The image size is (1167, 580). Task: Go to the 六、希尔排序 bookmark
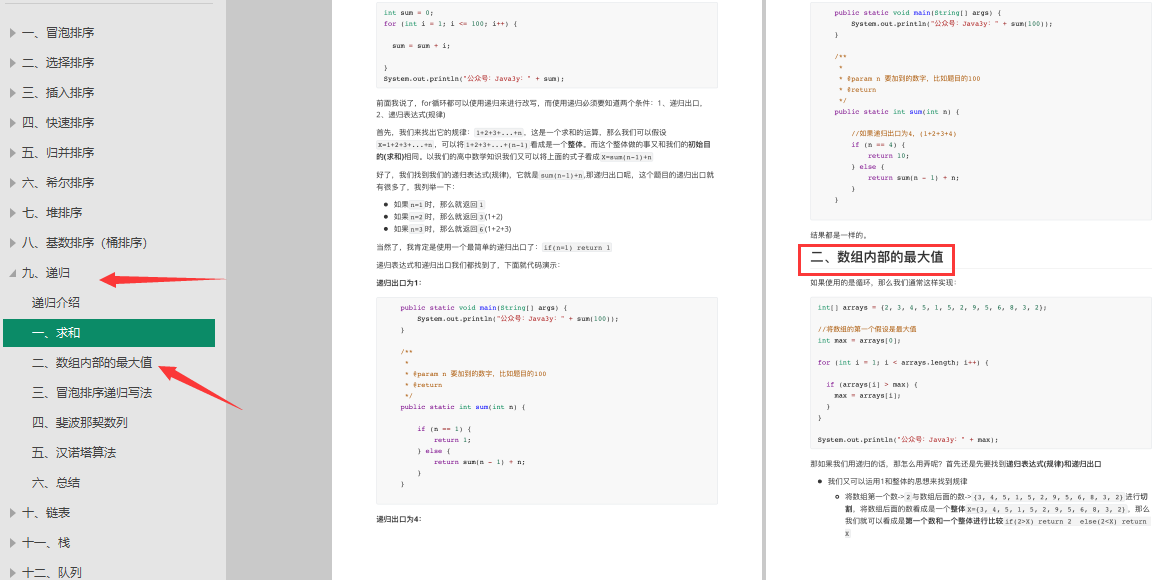(58, 182)
